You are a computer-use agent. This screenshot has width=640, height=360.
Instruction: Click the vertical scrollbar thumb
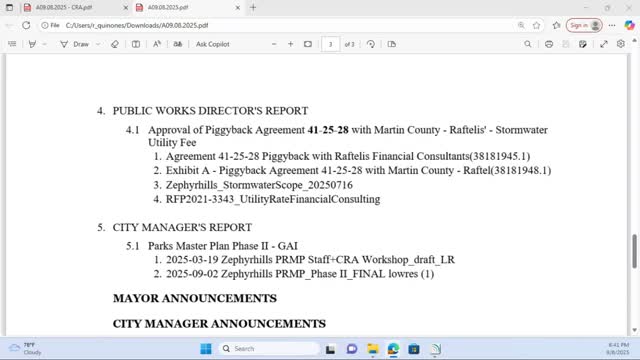634,251
